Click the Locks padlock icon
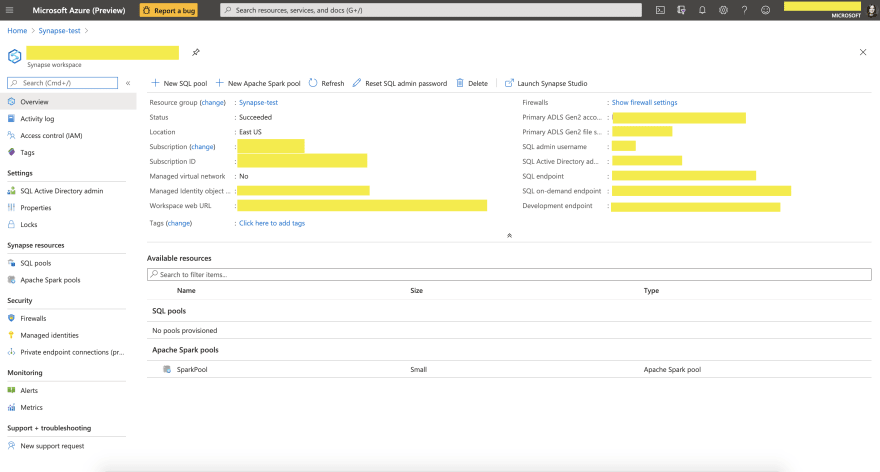The width and height of the screenshot is (880, 472). click(11, 224)
